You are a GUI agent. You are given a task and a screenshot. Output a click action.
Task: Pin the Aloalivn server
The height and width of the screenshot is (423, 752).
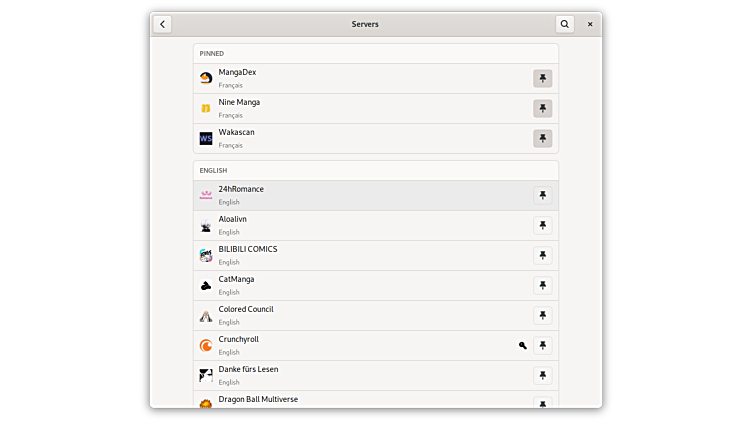[x=542, y=225]
